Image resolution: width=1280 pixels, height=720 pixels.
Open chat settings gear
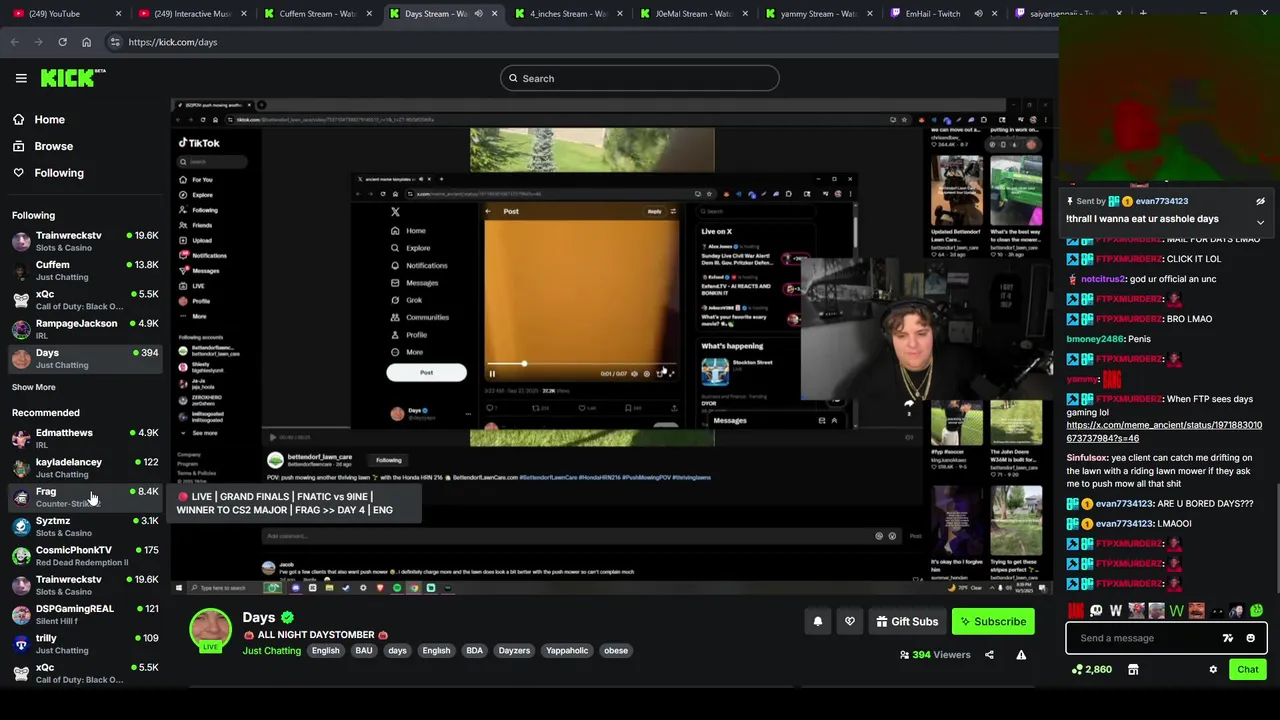(x=1213, y=669)
